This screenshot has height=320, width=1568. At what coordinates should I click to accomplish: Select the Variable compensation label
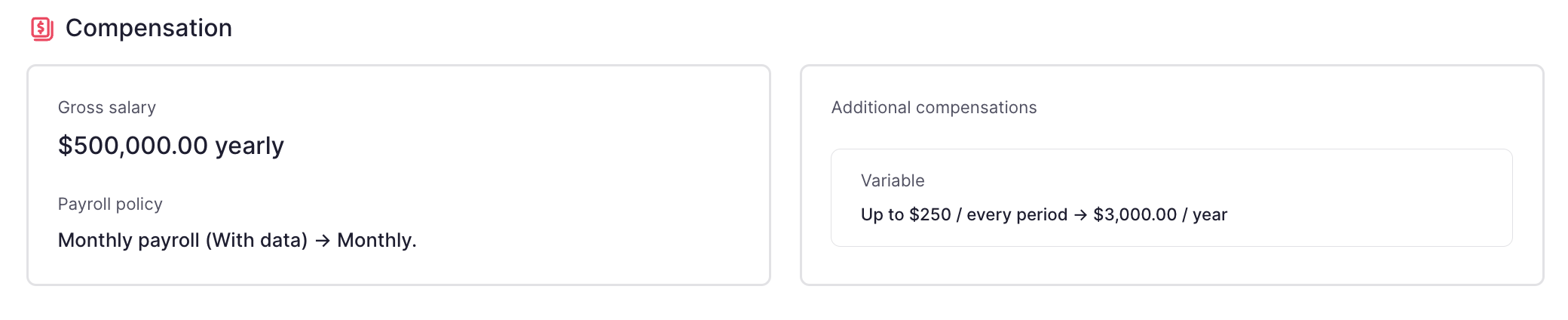point(893,180)
